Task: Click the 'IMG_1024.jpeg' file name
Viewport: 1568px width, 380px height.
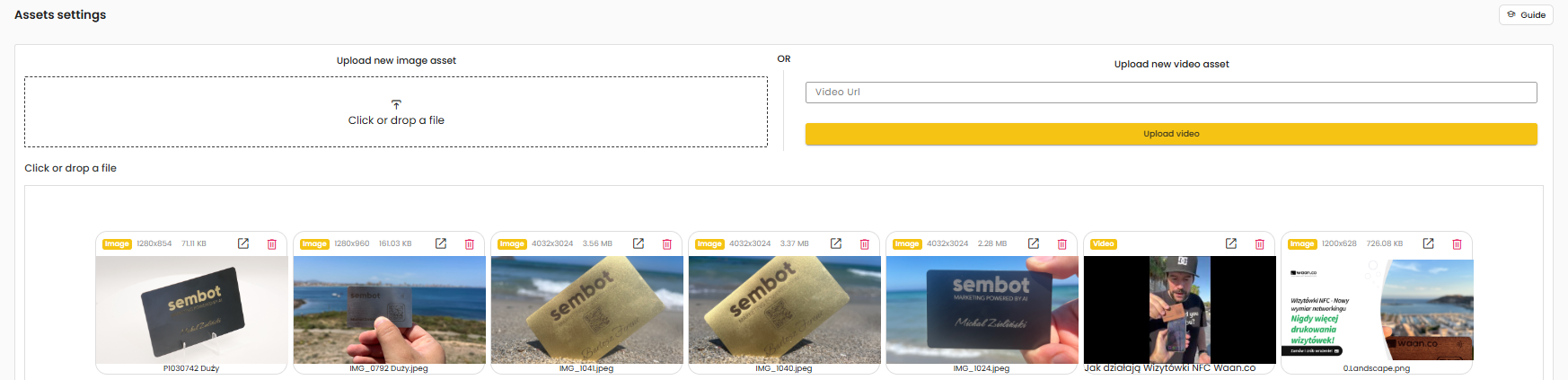Action: click(x=982, y=368)
